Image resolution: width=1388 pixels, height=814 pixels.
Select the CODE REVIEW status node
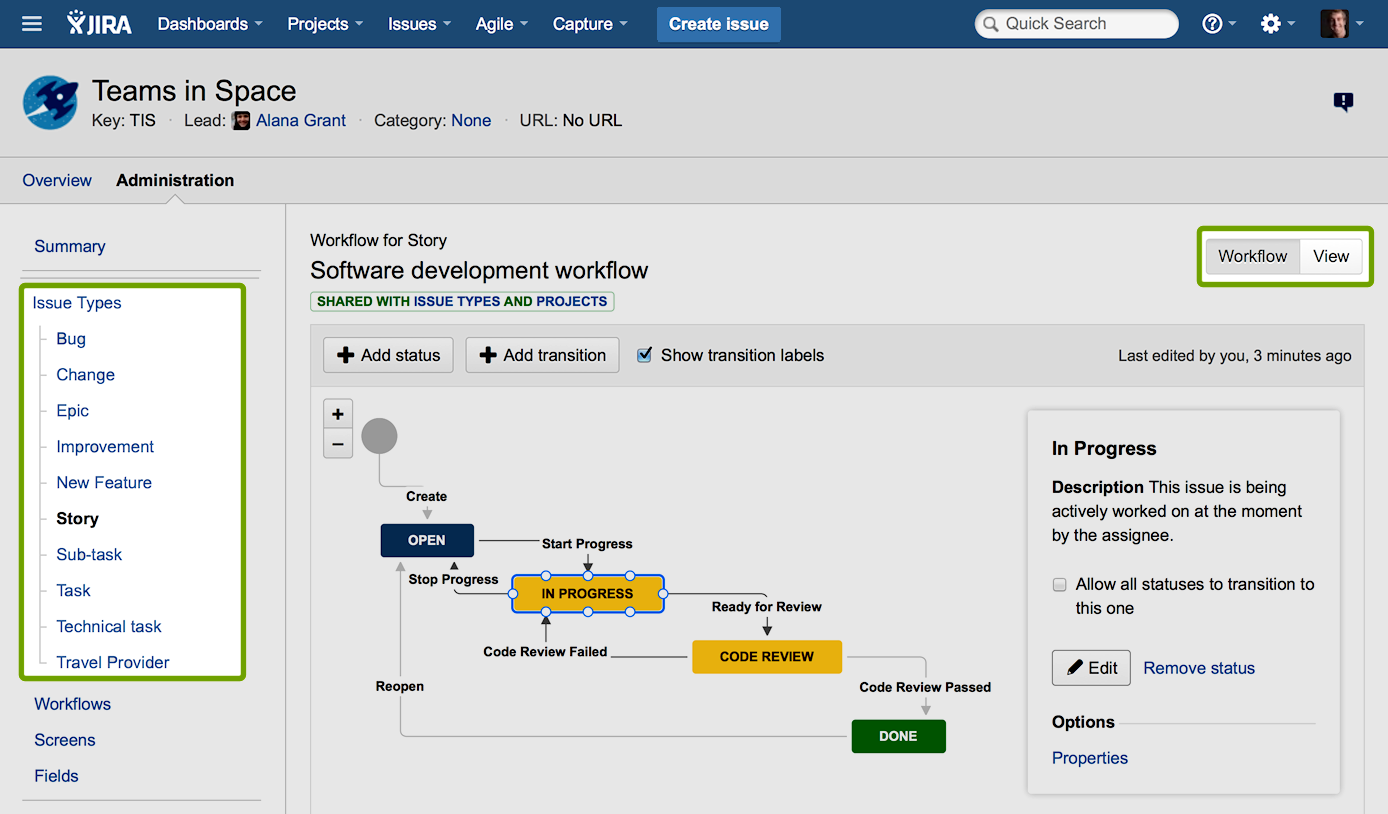[767, 657]
